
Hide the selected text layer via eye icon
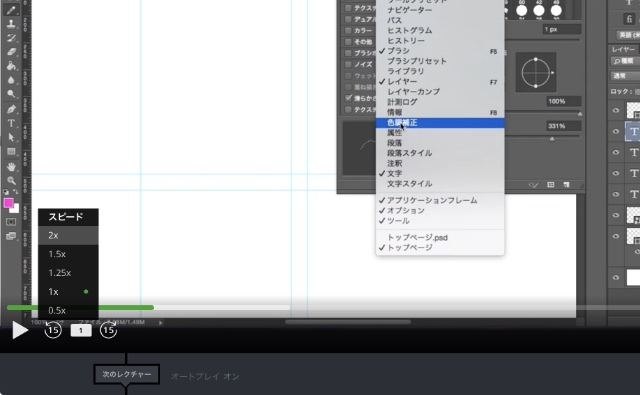point(616,131)
